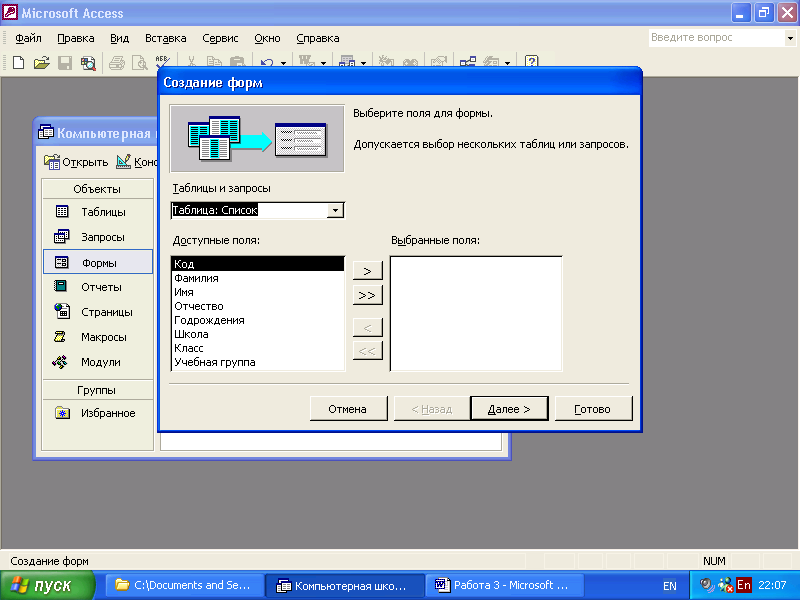
Task: Select the Имя field
Action: 258,292
